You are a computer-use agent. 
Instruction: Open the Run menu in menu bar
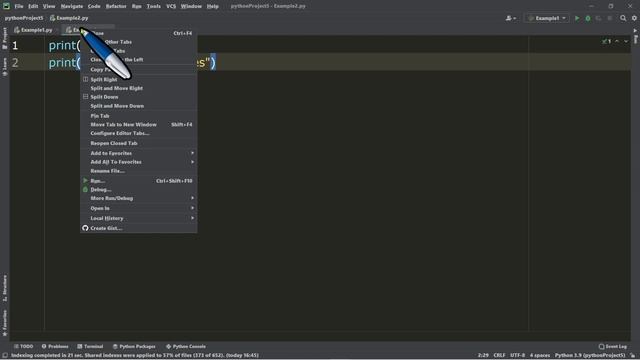[136, 6]
